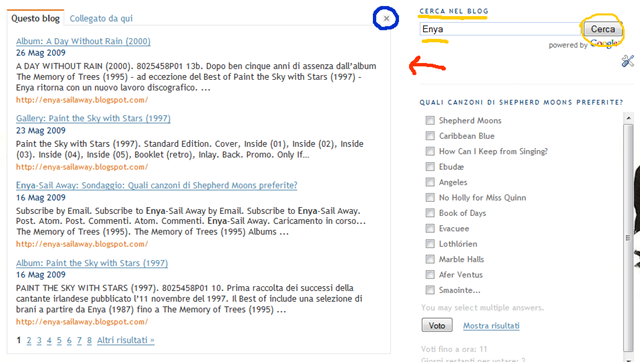Image resolution: width=640 pixels, height=362 pixels.
Task: Click the Cerca search button
Action: click(x=603, y=29)
